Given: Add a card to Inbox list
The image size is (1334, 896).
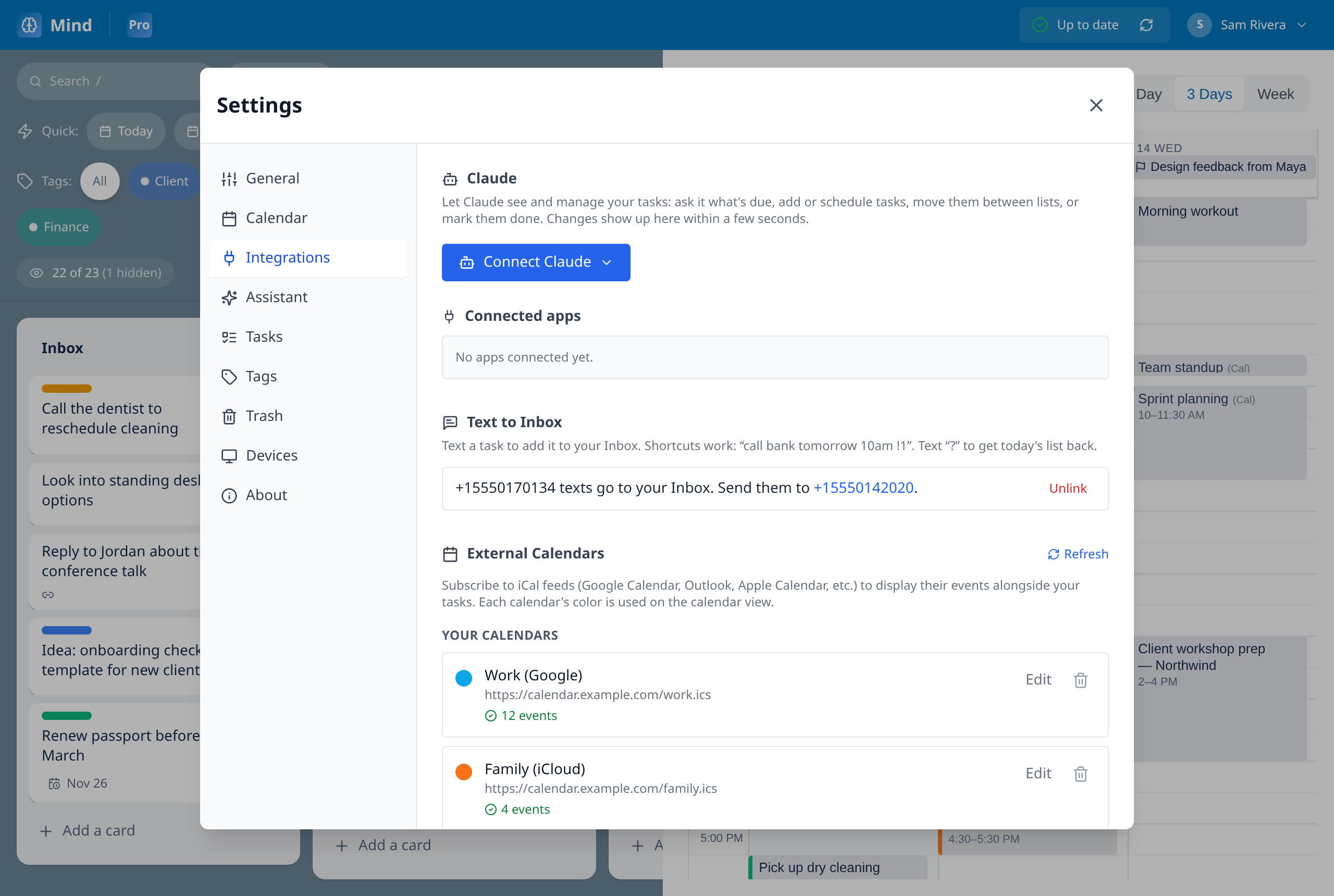Looking at the screenshot, I should click(x=88, y=831).
